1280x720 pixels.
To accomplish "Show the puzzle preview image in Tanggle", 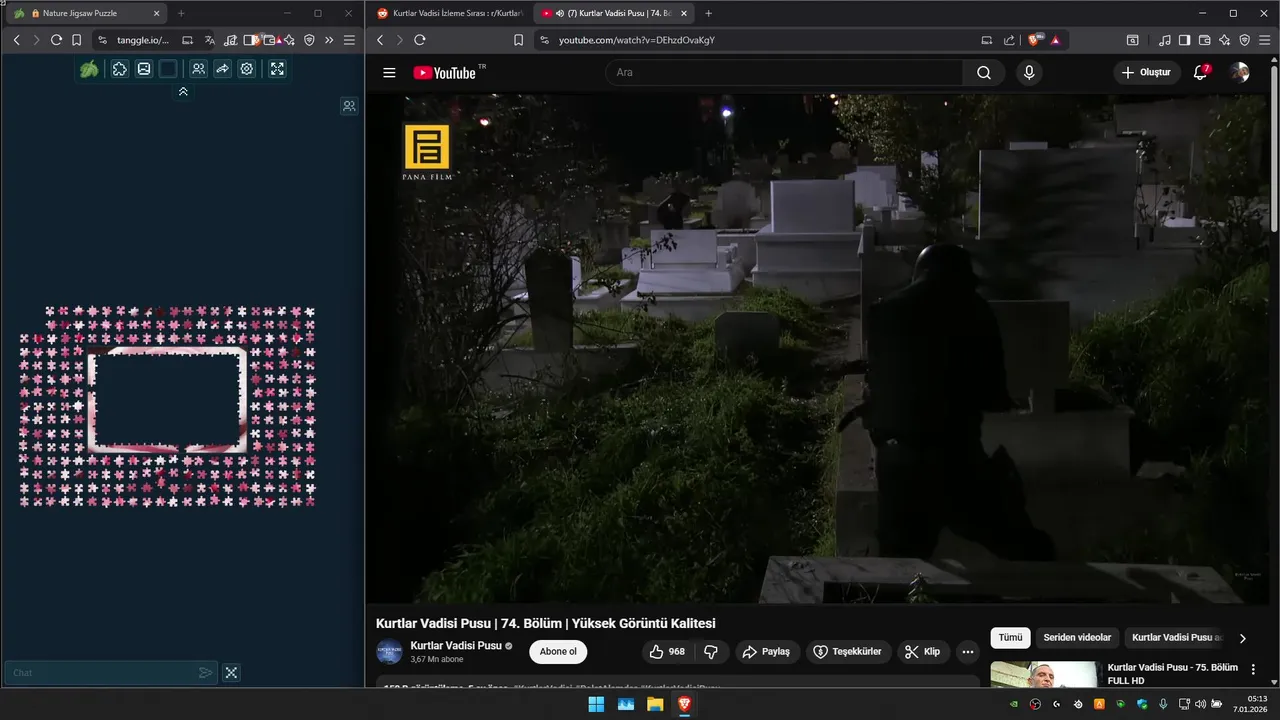I will coord(144,69).
